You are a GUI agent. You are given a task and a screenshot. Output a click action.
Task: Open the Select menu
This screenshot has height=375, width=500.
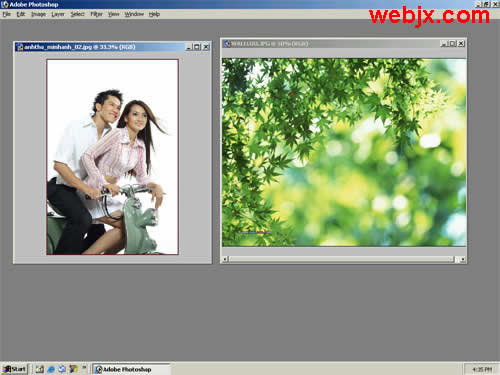tap(77, 14)
